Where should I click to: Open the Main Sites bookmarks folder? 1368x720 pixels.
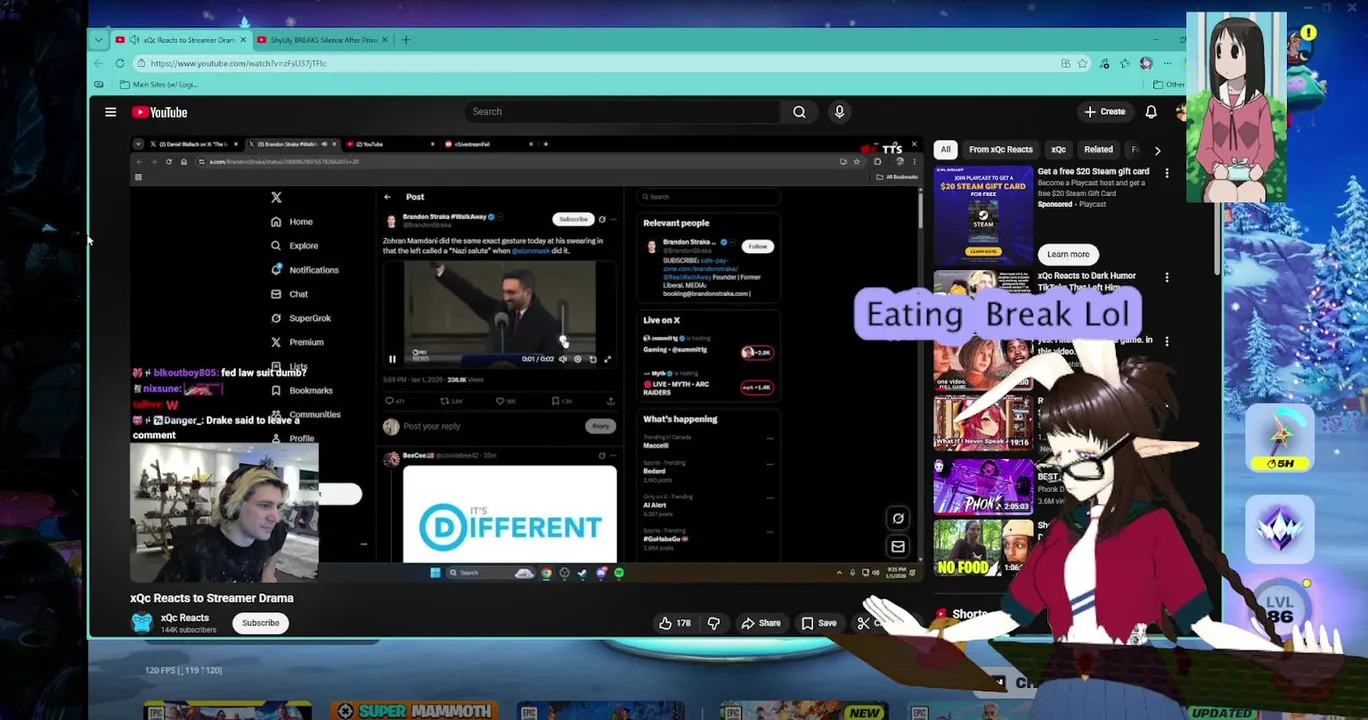[x=157, y=84]
